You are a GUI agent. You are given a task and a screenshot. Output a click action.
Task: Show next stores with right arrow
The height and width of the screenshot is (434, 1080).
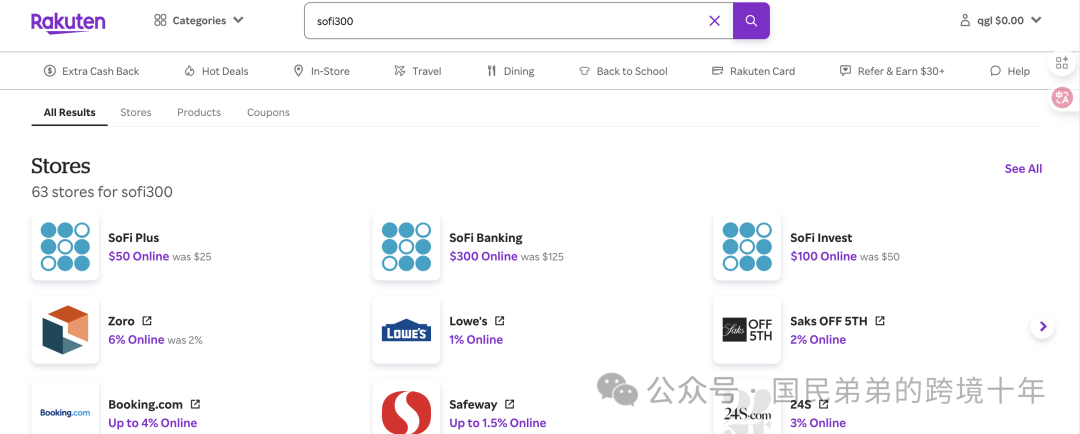point(1043,327)
